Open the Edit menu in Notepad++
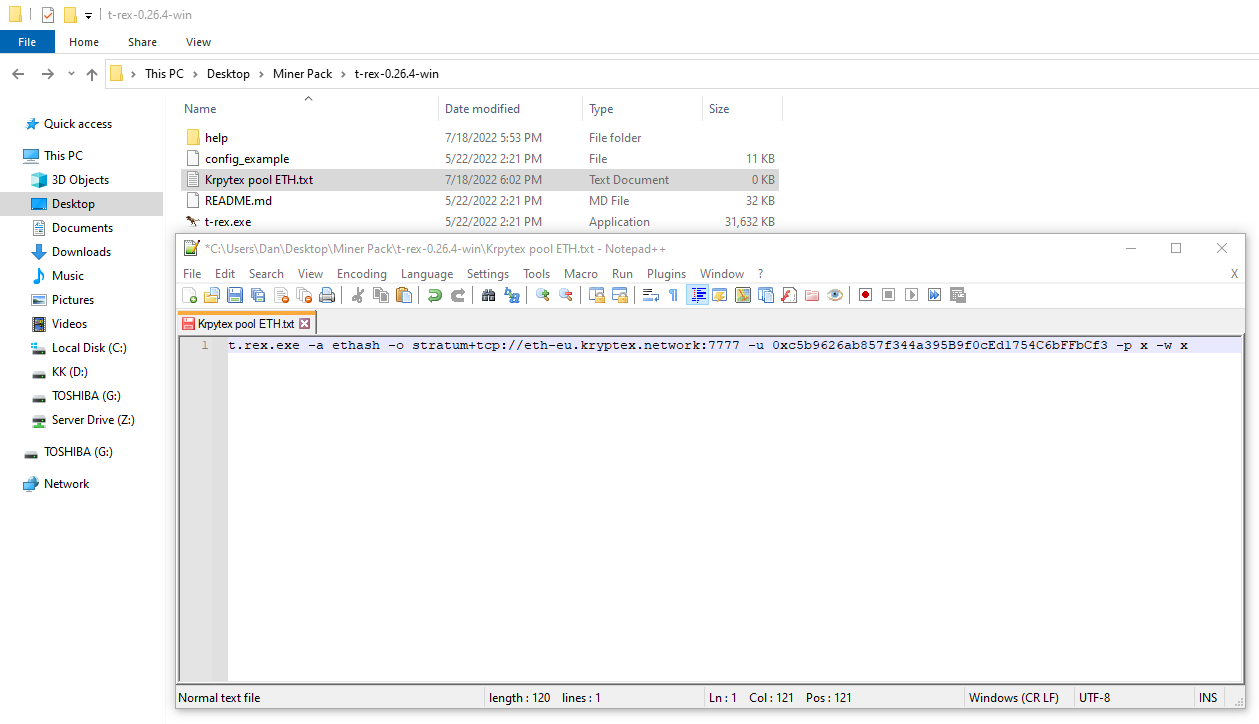Screen dimensions: 1259x724 (x=225, y=273)
